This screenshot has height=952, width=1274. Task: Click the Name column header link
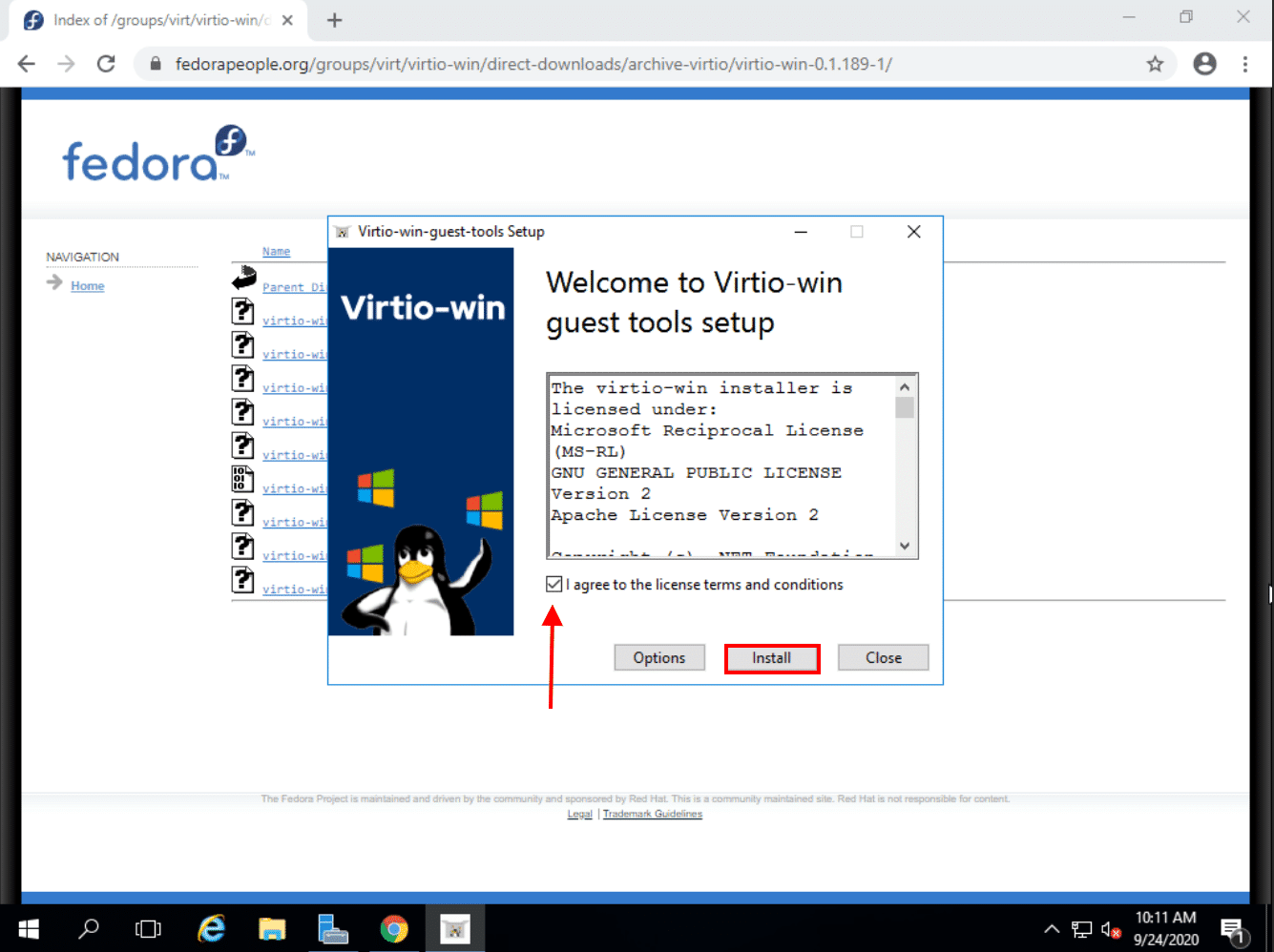(x=276, y=252)
